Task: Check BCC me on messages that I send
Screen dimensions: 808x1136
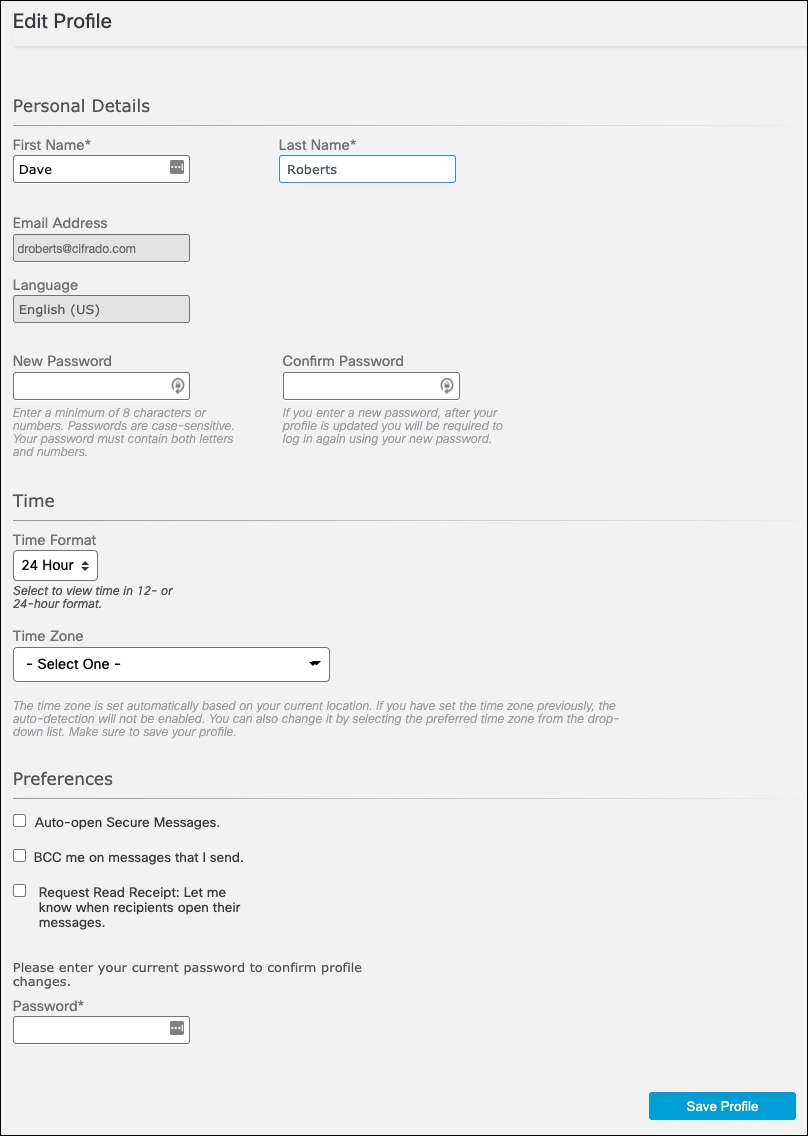Action: [x=19, y=856]
